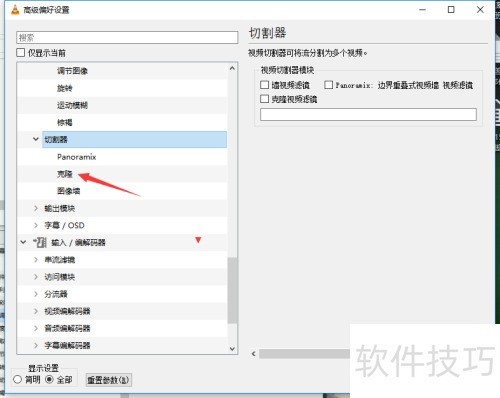Expand the 访问模块 node
This screenshot has height=398, width=500.
(x=36, y=277)
